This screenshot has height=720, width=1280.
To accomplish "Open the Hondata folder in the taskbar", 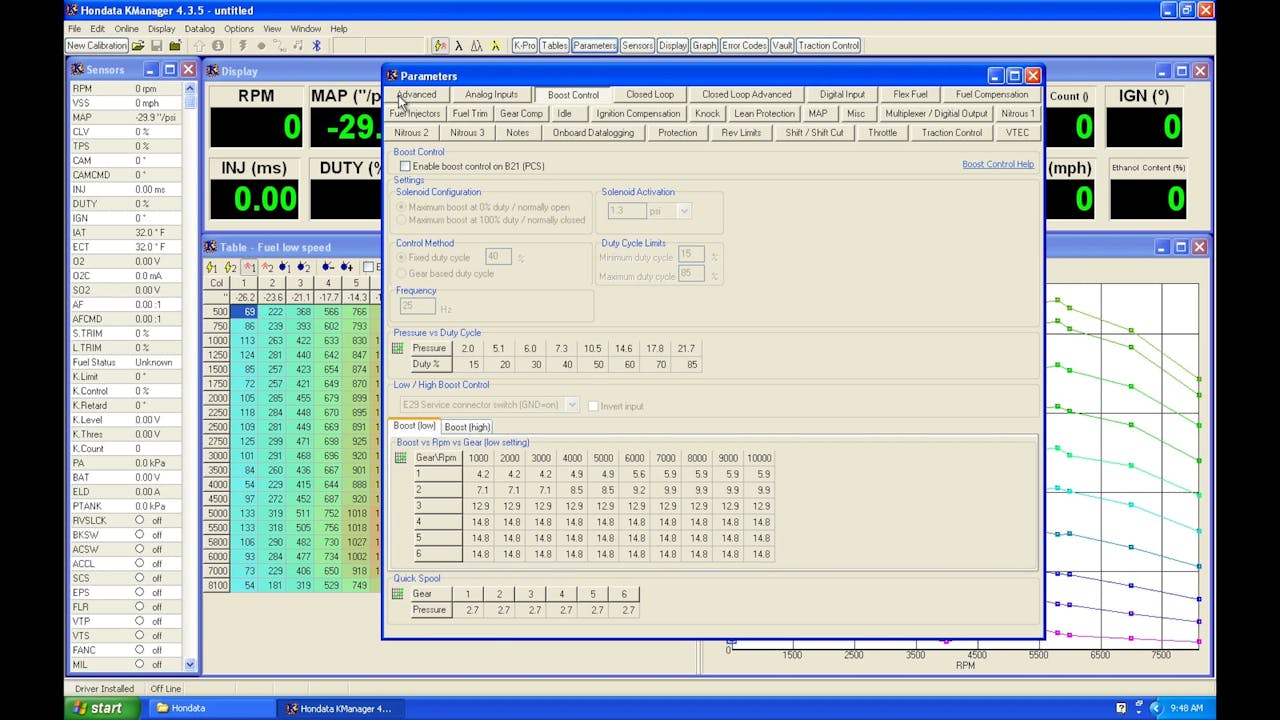I will pos(210,709).
